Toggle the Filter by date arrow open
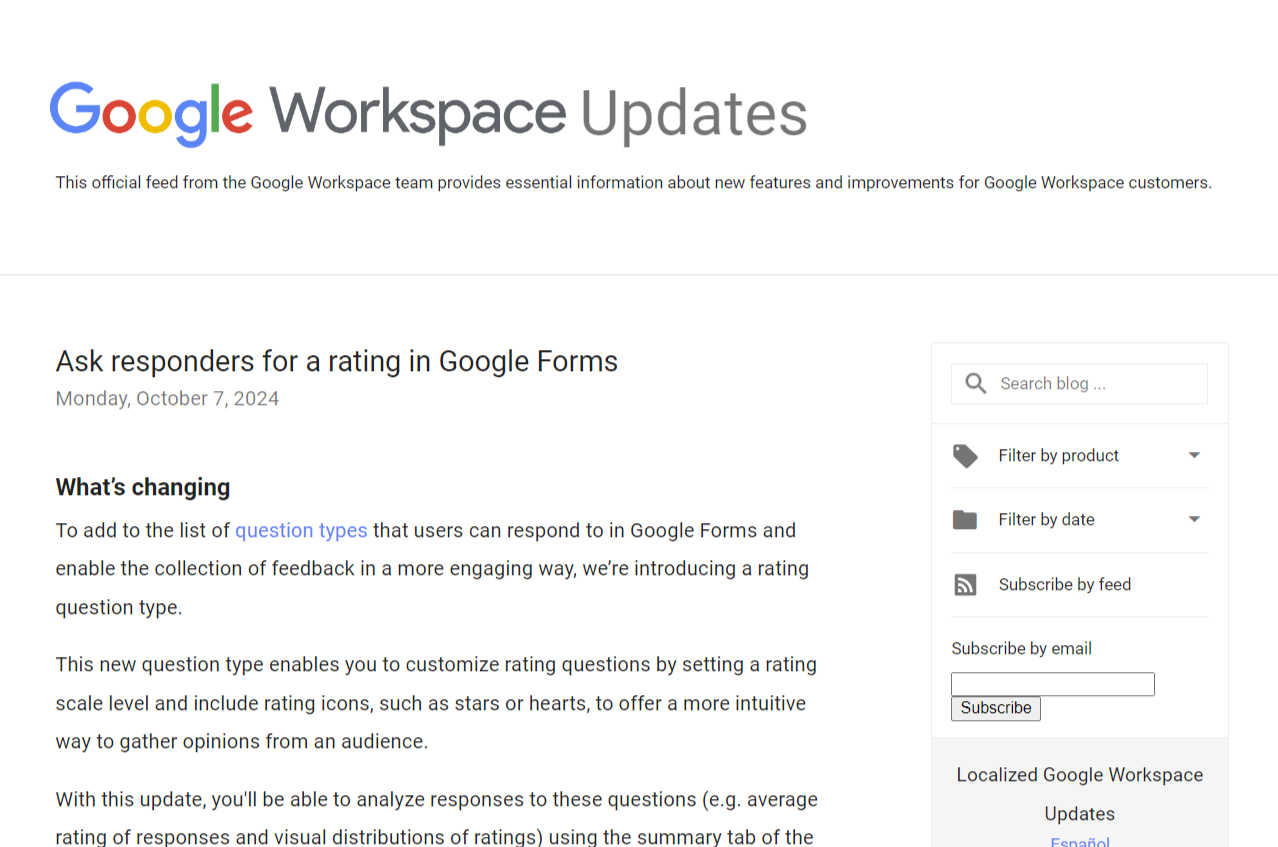 click(1194, 519)
